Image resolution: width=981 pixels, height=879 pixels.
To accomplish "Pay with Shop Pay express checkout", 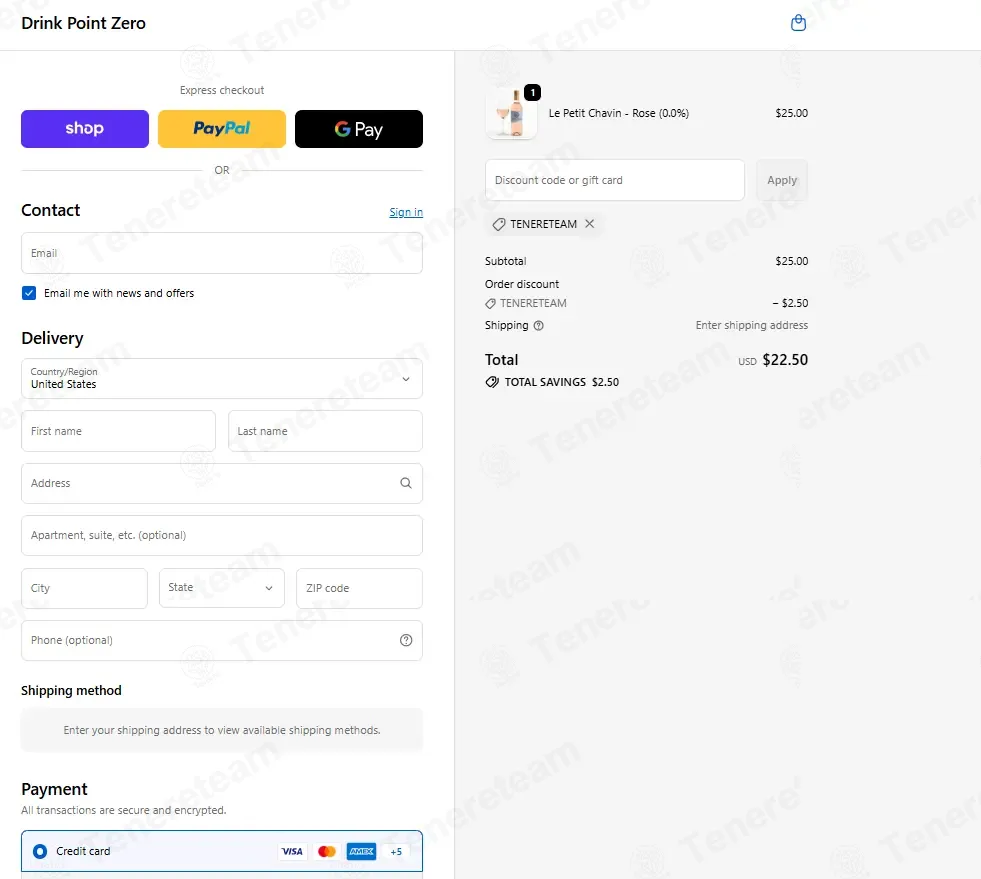I will (85, 129).
